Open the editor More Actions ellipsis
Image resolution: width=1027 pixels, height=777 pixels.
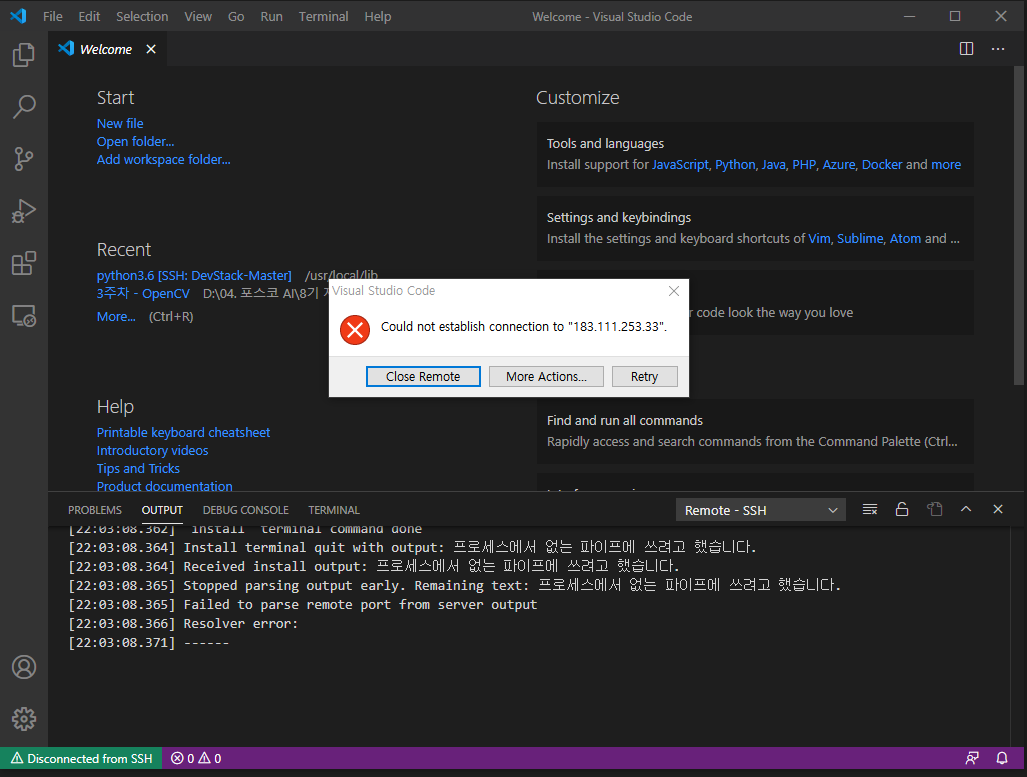[998, 49]
